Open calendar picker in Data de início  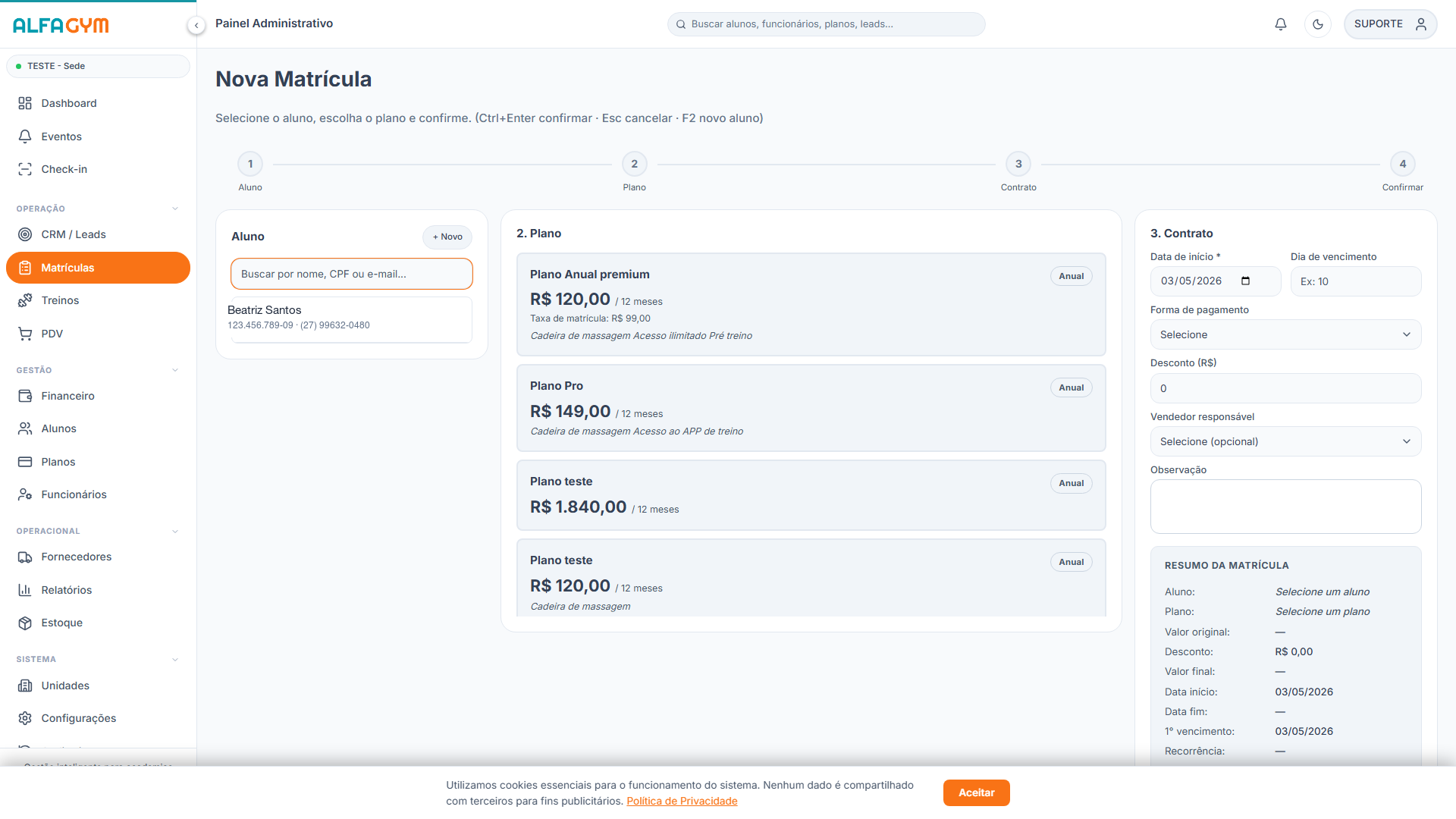(1245, 281)
